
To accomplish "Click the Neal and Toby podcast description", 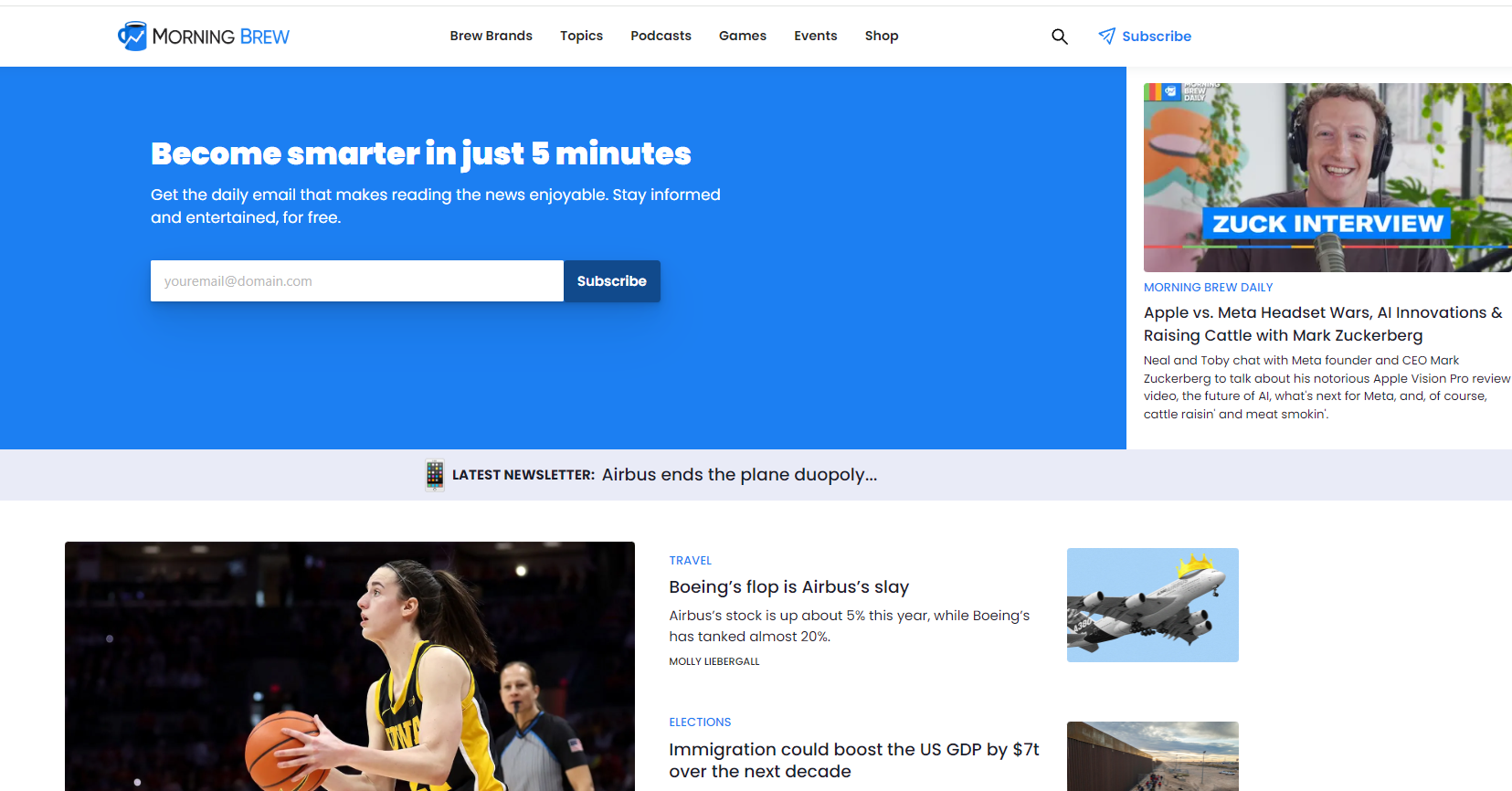I will tap(1327, 387).
